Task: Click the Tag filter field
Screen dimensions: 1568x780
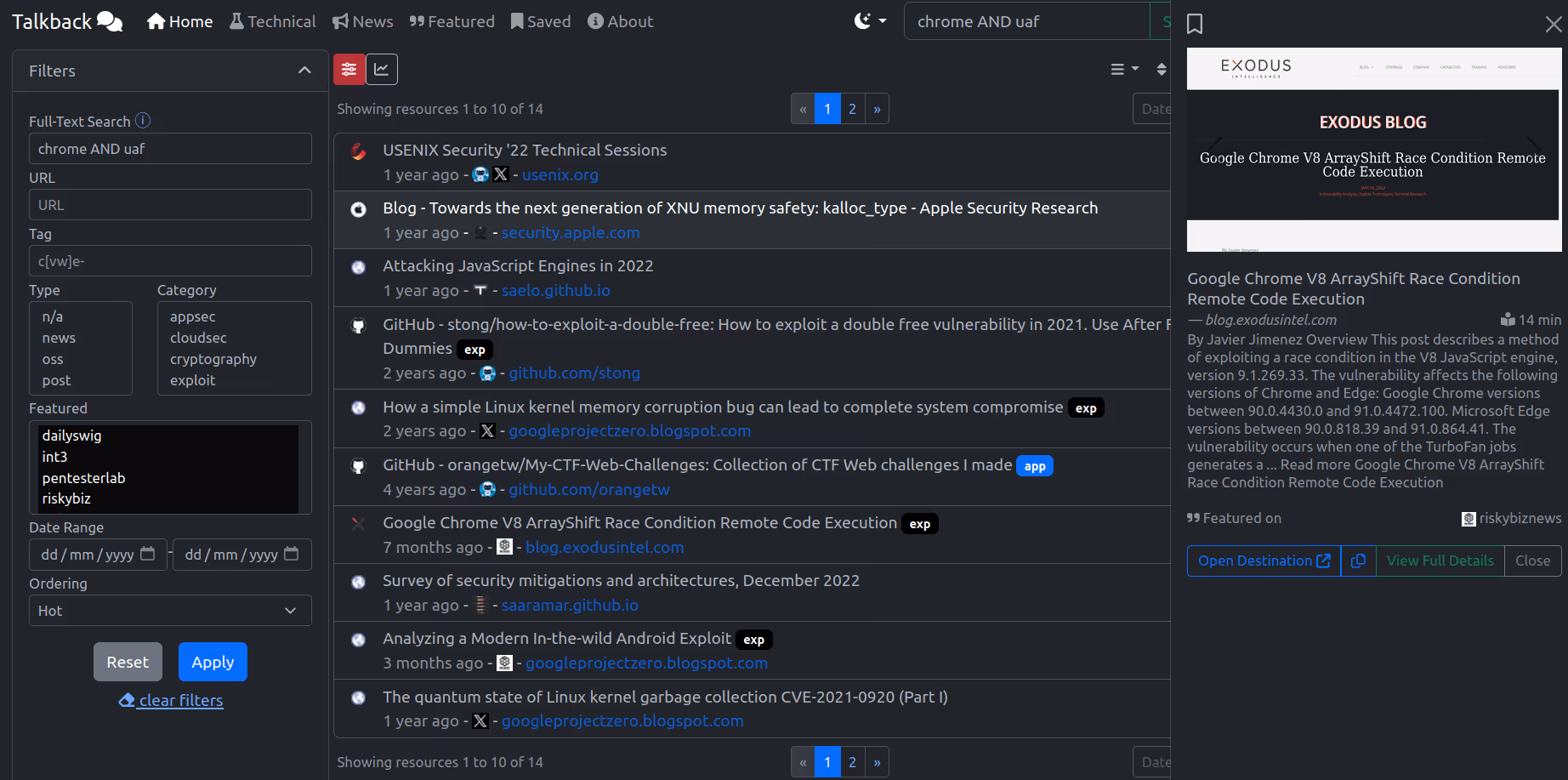Action: point(170,261)
